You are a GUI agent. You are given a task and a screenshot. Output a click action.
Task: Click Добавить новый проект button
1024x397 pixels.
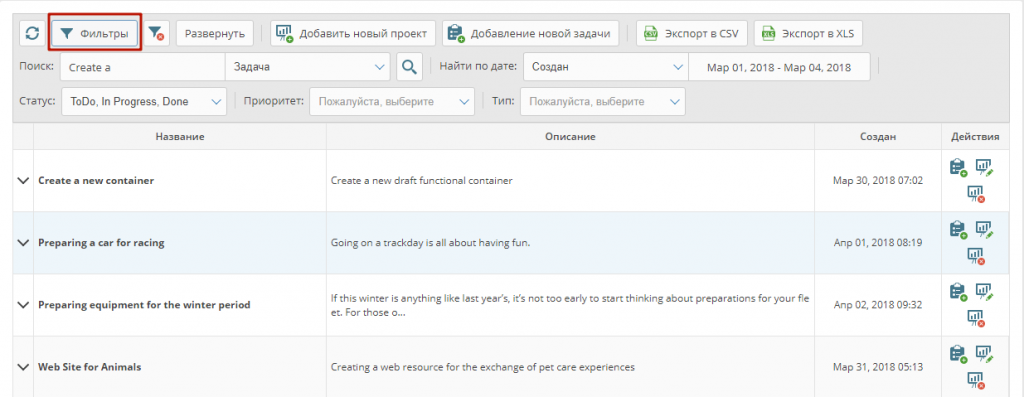(352, 33)
